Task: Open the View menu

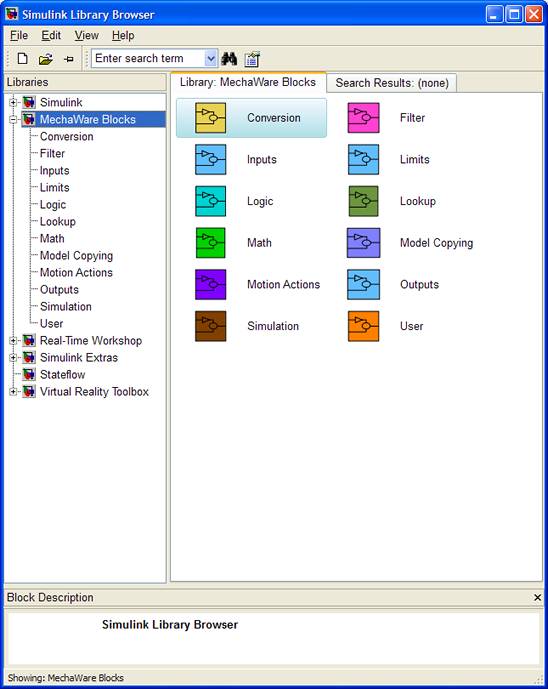Action: pos(86,36)
